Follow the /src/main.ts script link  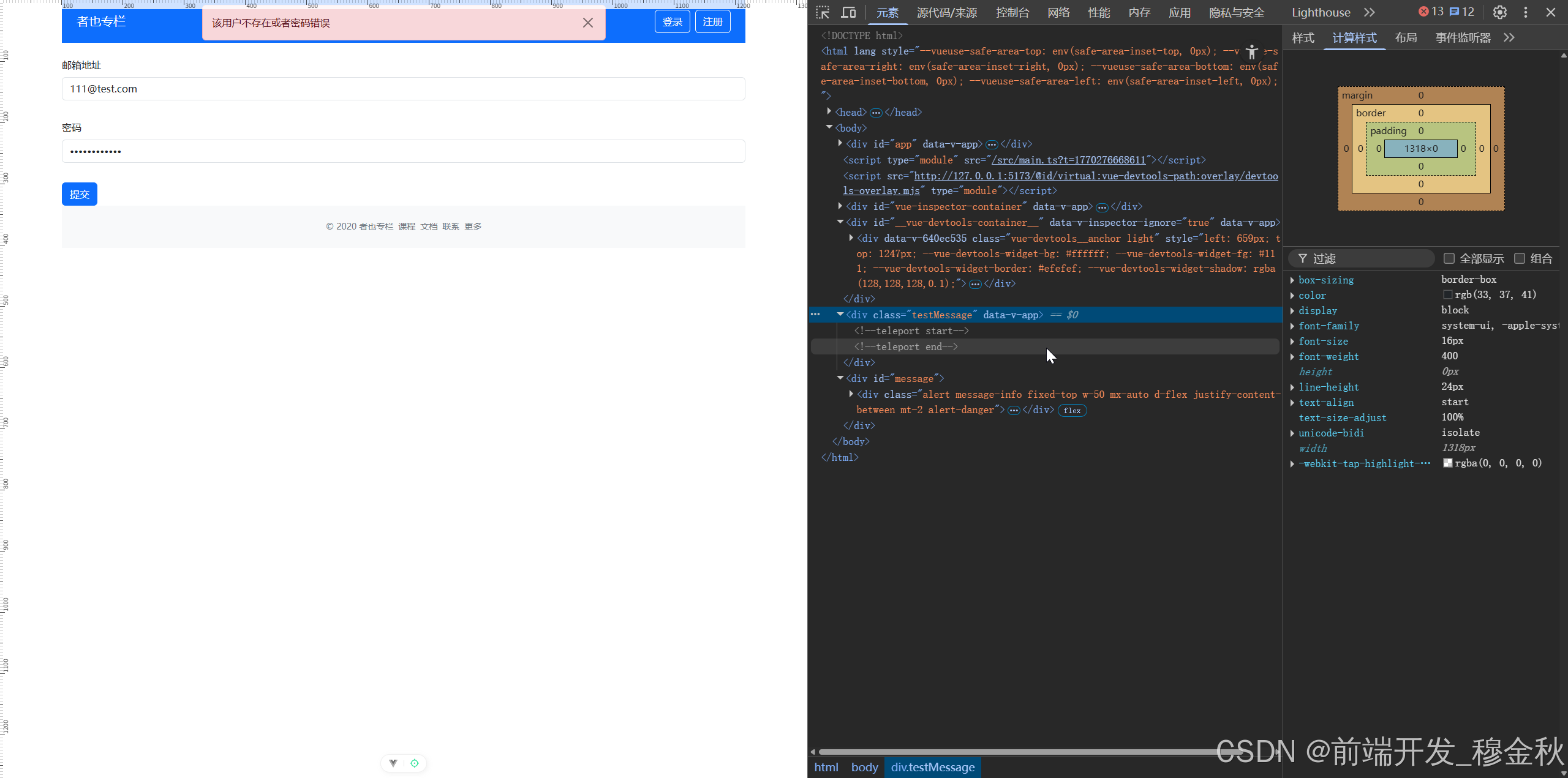click(x=1069, y=160)
